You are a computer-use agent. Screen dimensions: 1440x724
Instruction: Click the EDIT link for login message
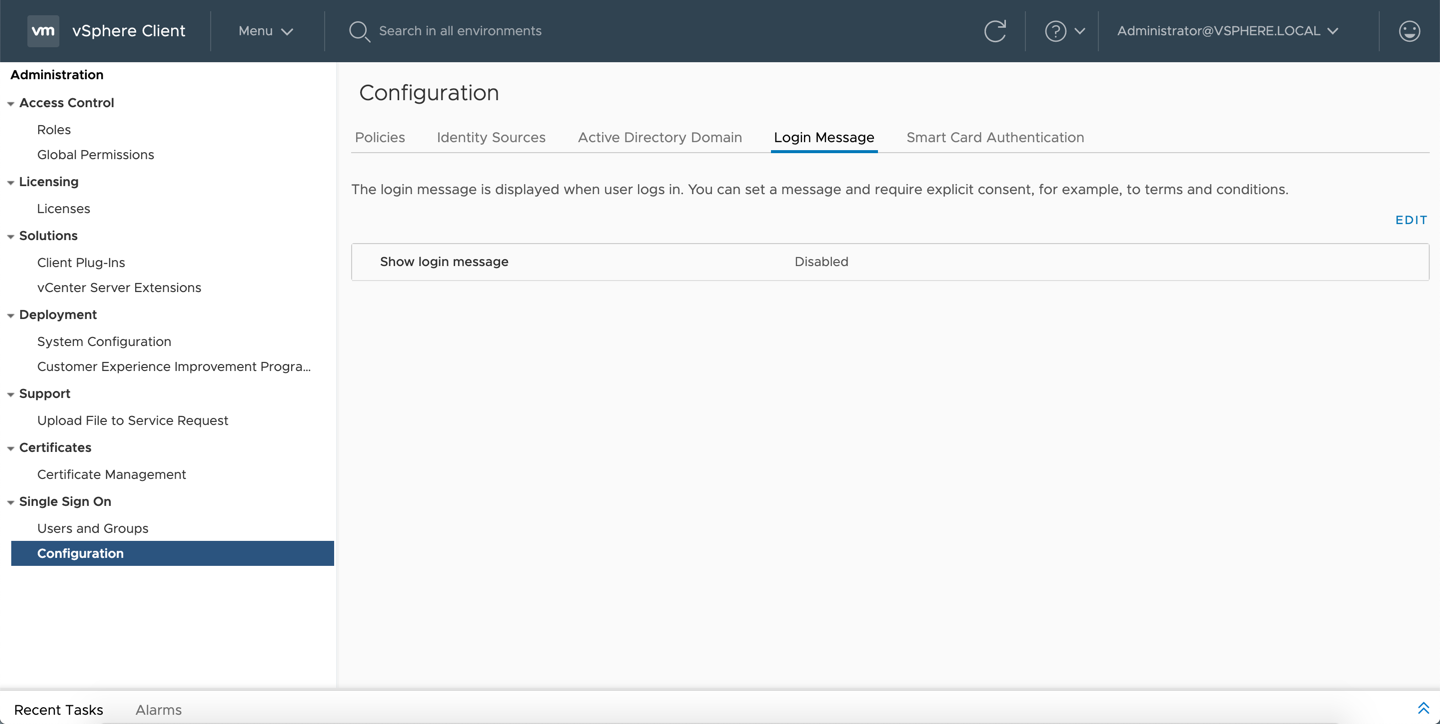pyautogui.click(x=1410, y=220)
